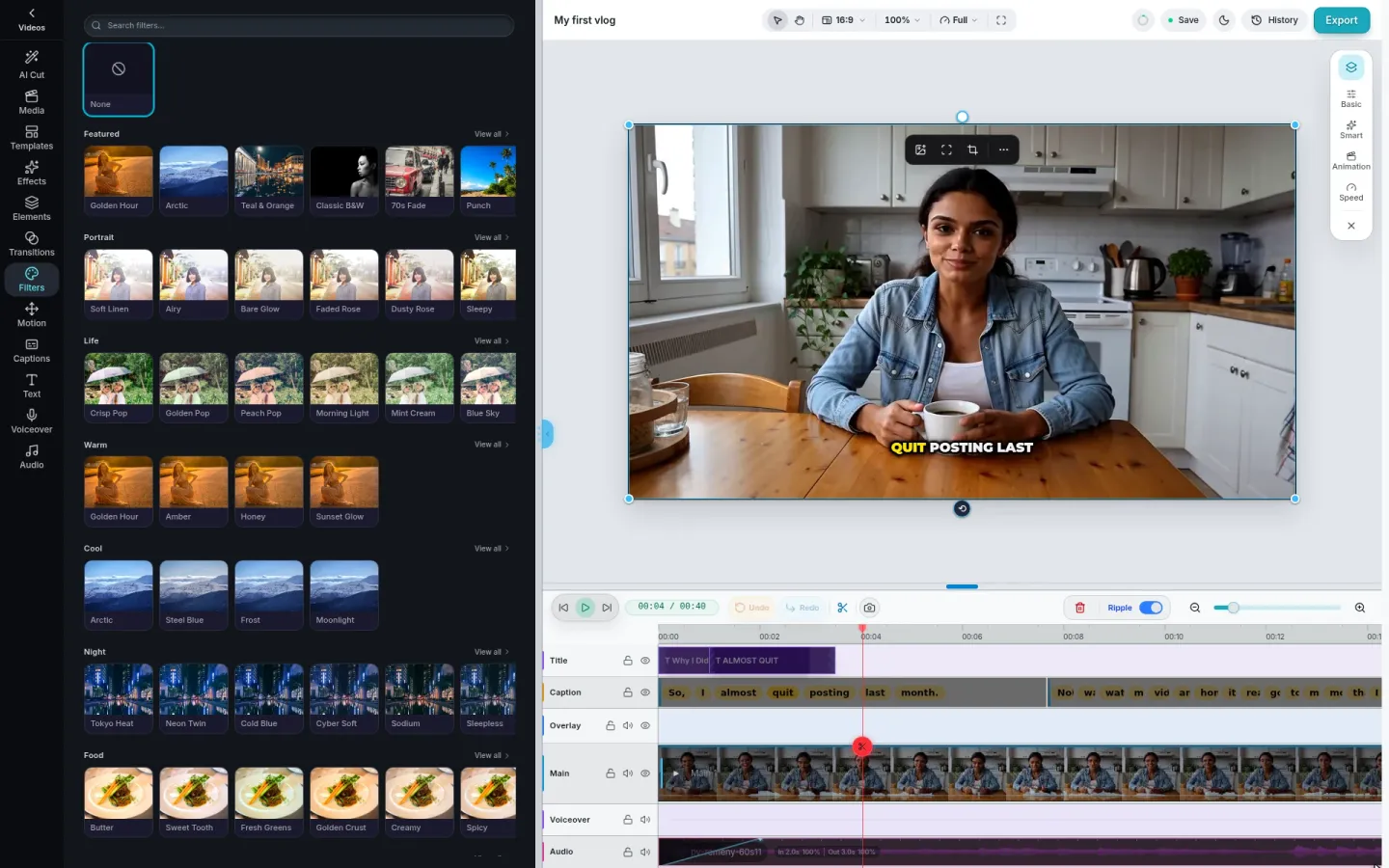Lock the Main track
1389x868 pixels.
(611, 773)
